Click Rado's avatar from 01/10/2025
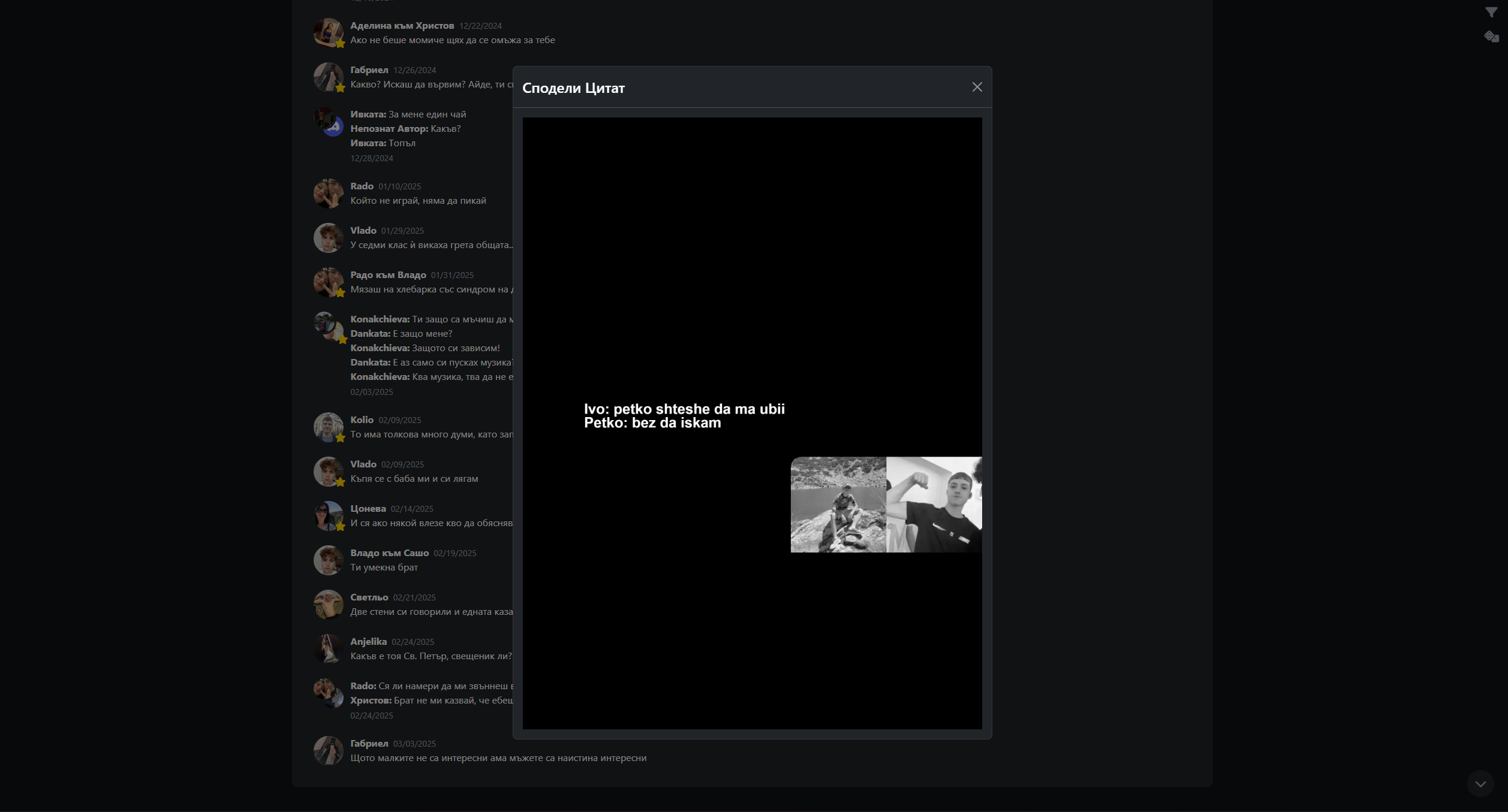 [328, 193]
